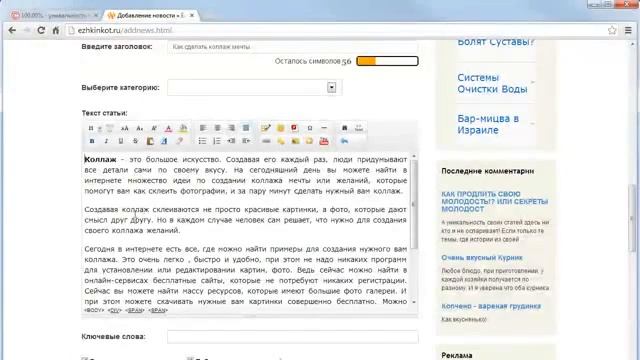The height and width of the screenshot is (360, 640).
Task: Open the text color picker (red A)
Action: click(x=168, y=128)
